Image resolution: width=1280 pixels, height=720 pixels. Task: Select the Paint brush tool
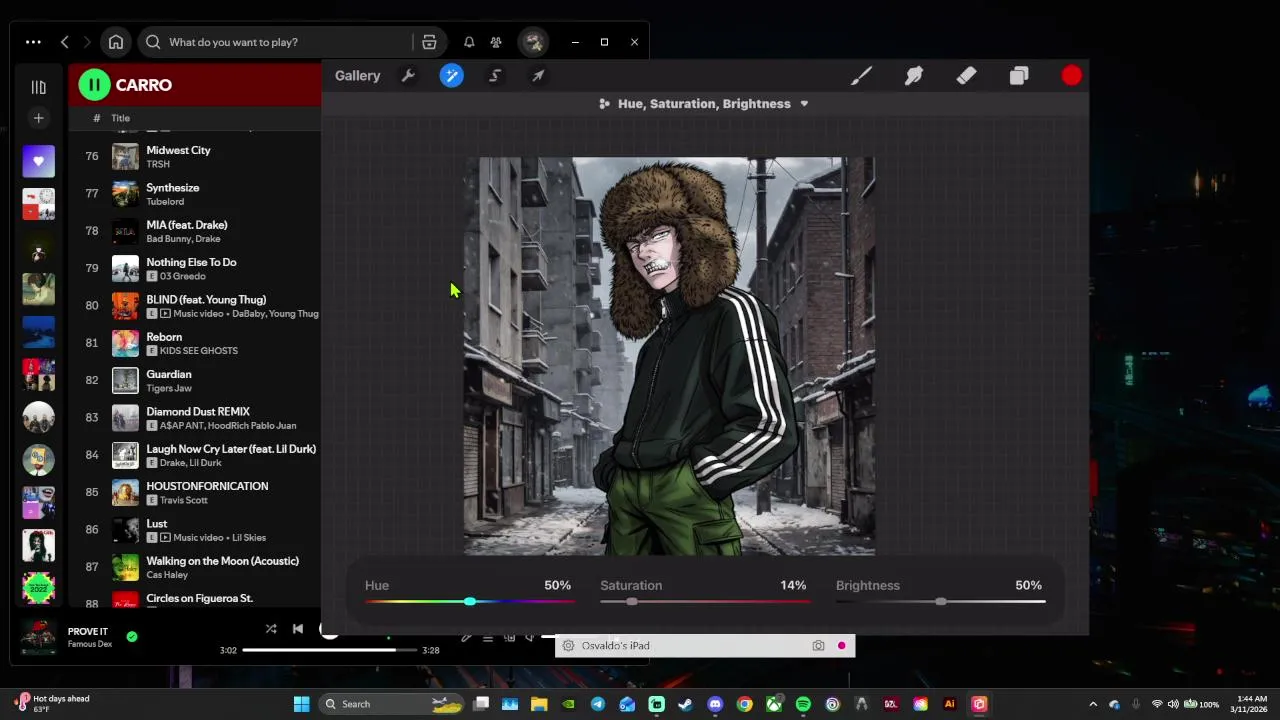click(861, 76)
